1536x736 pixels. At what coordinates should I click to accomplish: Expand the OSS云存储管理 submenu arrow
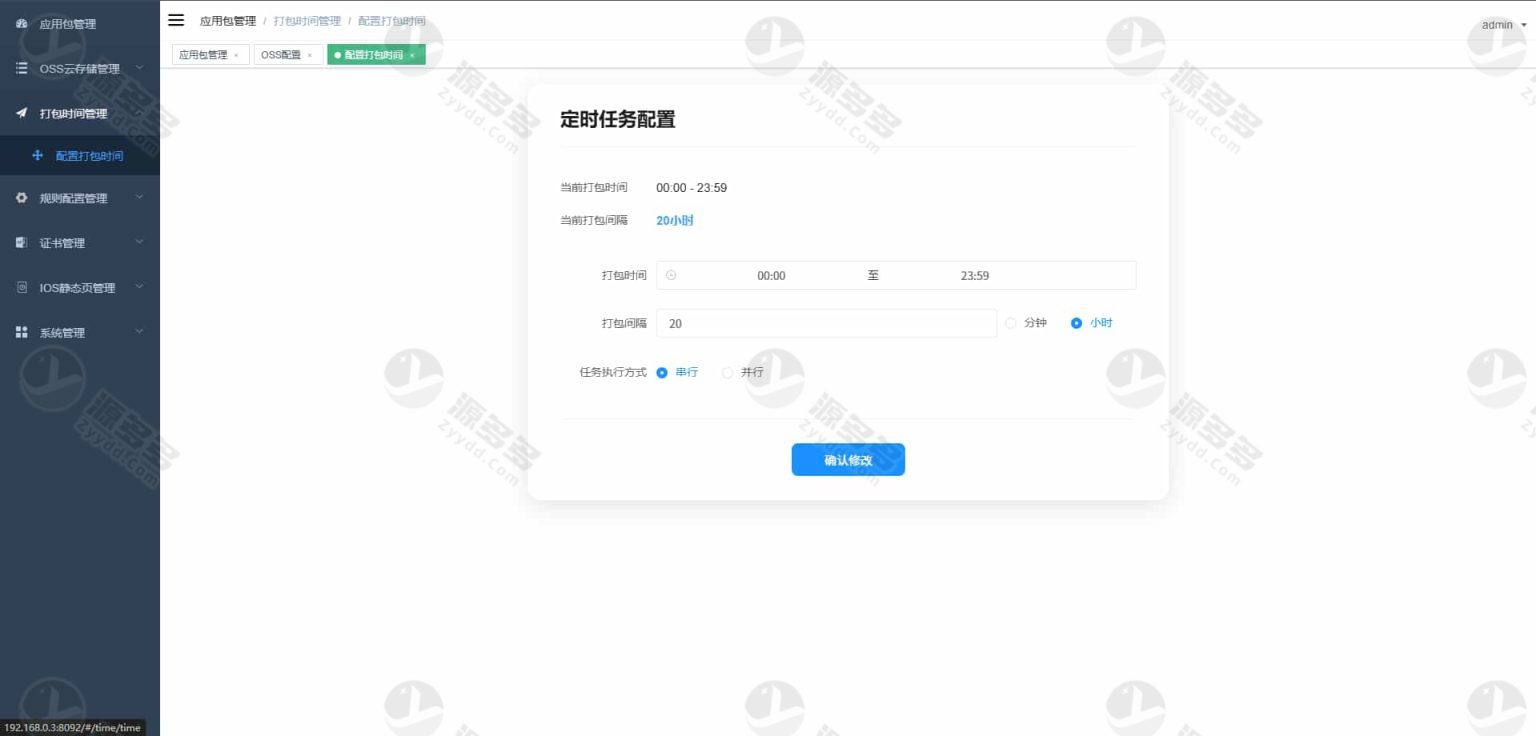tap(139, 68)
